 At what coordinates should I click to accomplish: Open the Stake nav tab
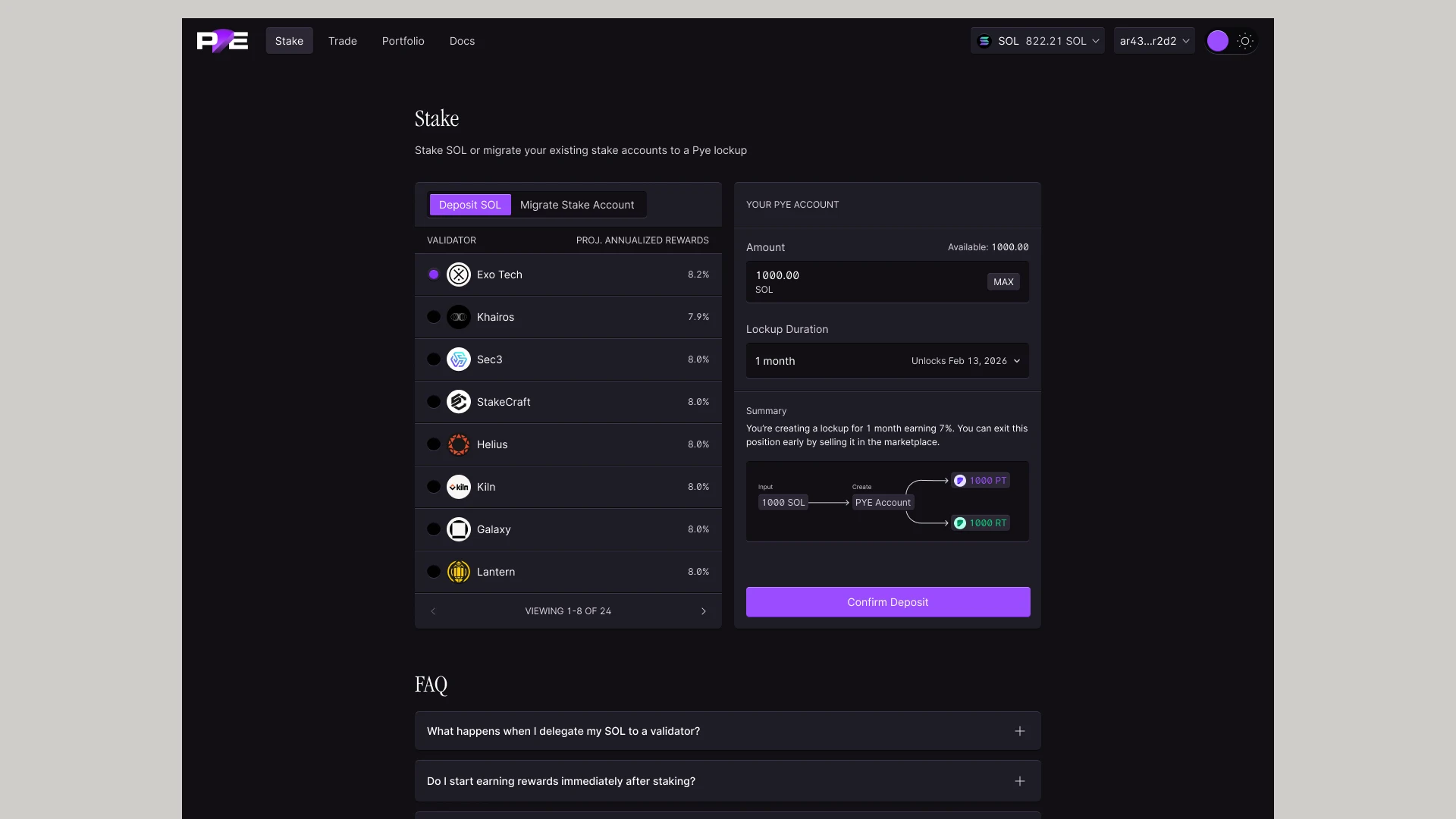289,41
